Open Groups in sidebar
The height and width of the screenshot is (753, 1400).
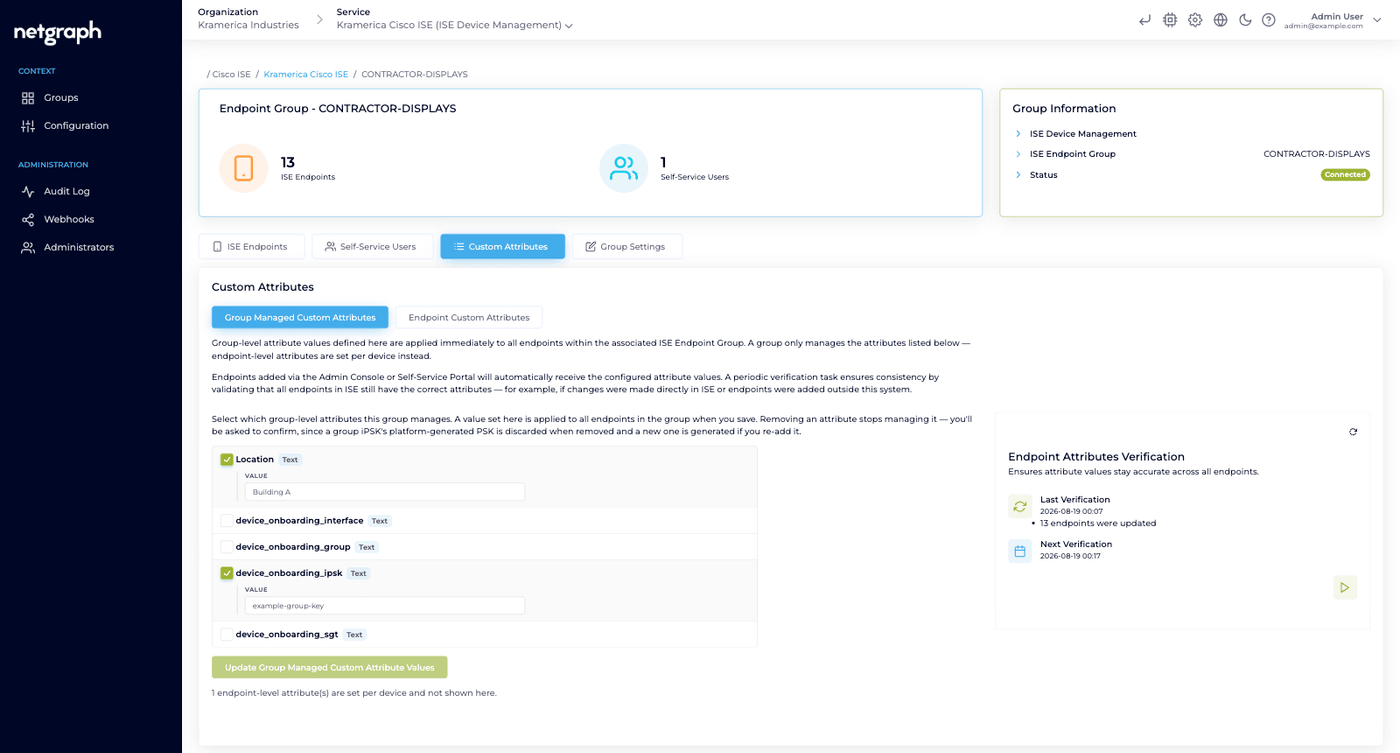[x=61, y=98]
